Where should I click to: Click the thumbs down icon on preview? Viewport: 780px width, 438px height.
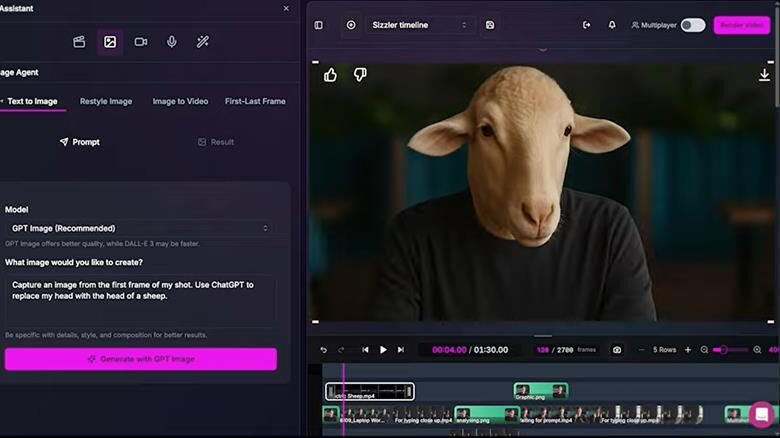click(360, 75)
